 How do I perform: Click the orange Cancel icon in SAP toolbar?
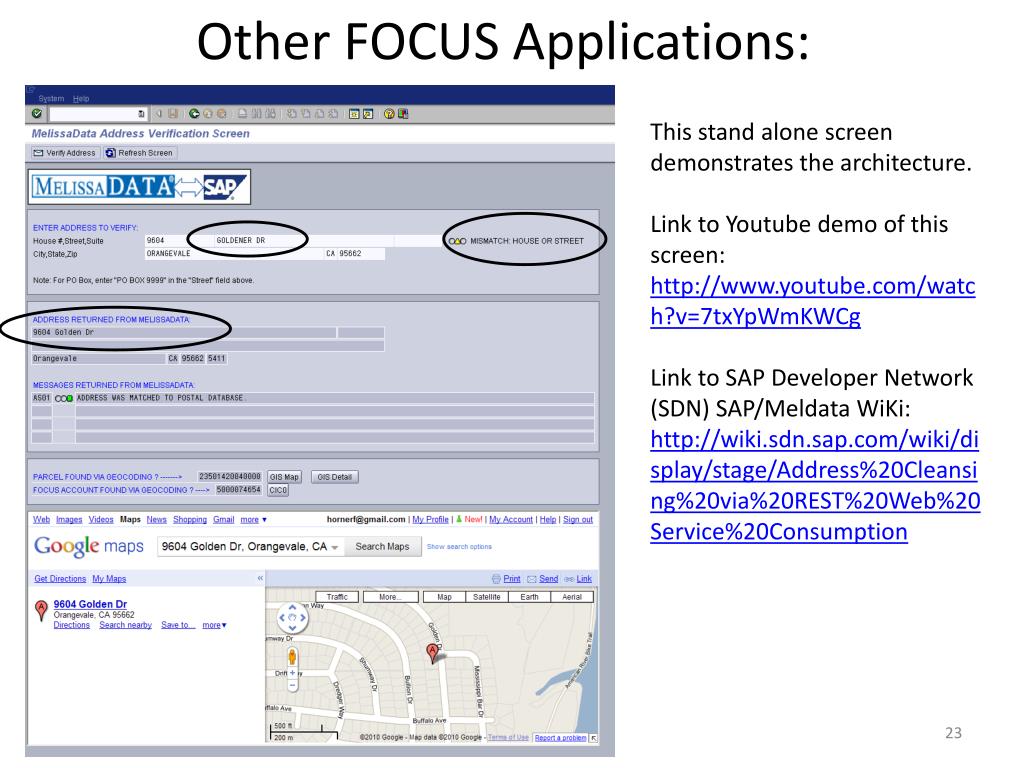tap(222, 114)
